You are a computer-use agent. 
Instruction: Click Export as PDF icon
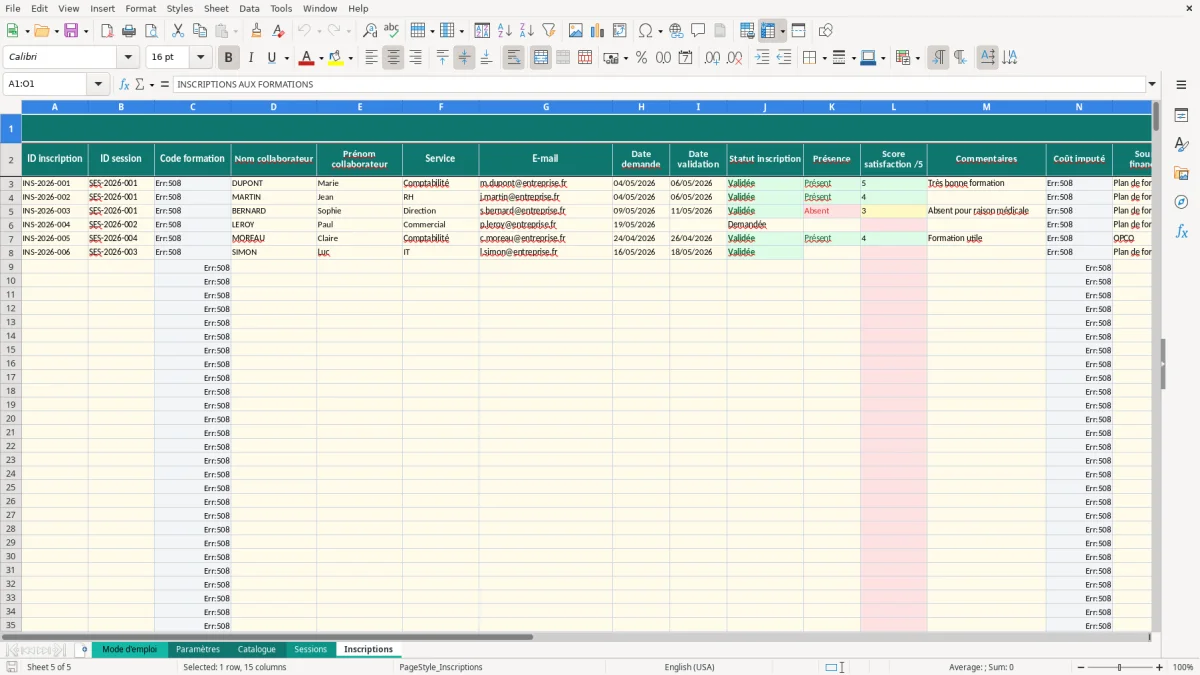coord(107,31)
